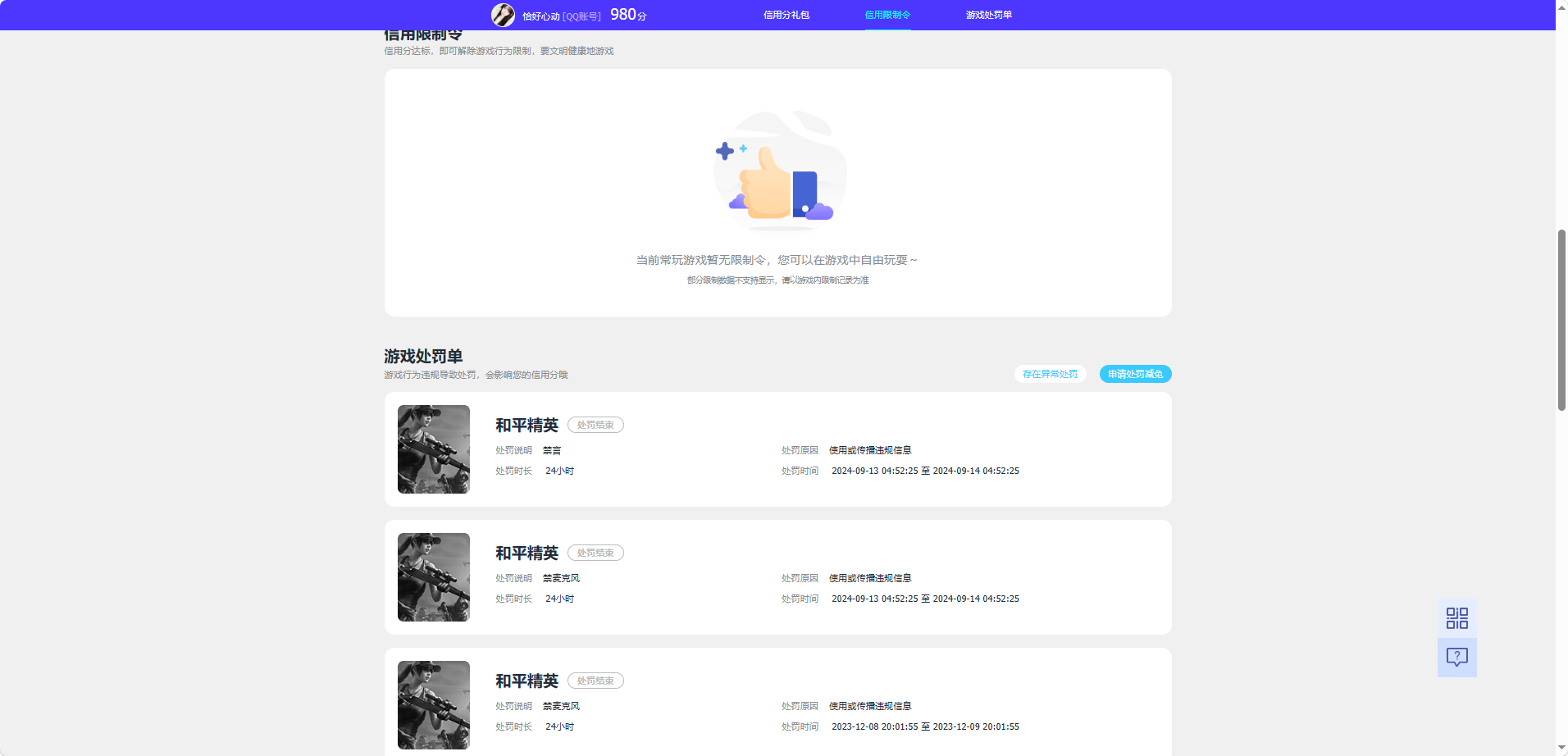The height and width of the screenshot is (756, 1568).
Task: Click the scrollbar up arrow icon
Action: [x=1561, y=7]
